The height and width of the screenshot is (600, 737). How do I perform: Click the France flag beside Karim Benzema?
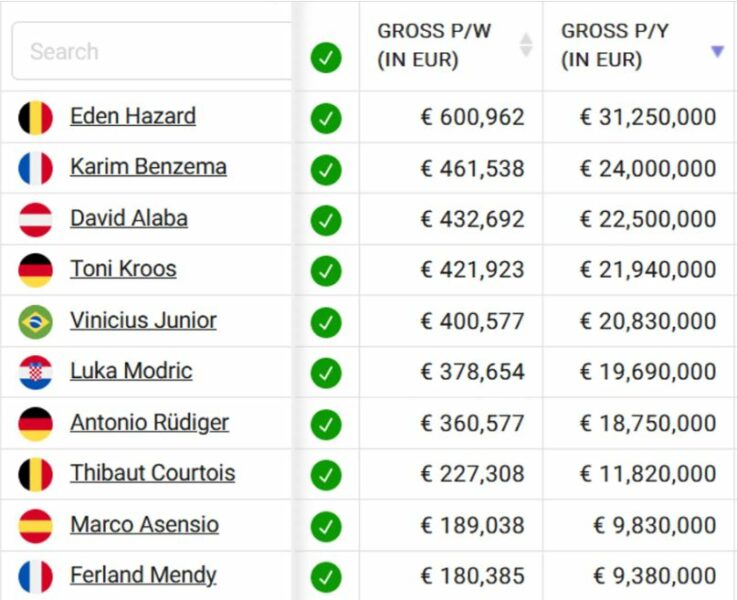[x=35, y=169]
